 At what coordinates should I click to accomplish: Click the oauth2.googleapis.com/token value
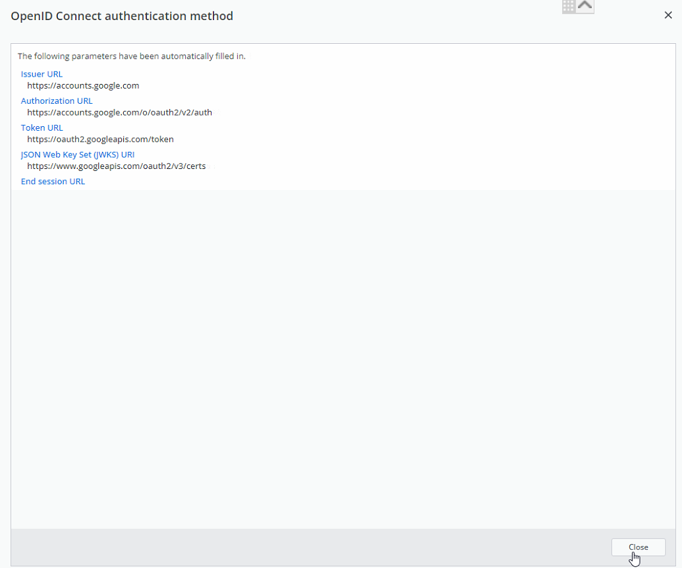(100, 140)
